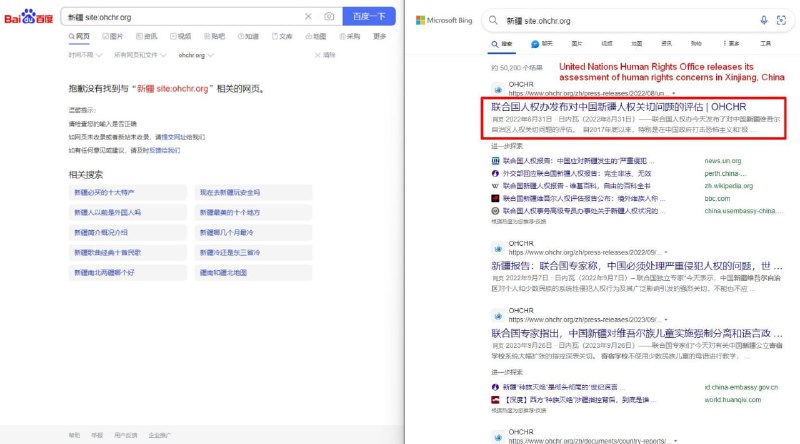Expand URL arrow beside press-releases/2022/09 result
This screenshot has height=444, width=800.
(x=666, y=252)
